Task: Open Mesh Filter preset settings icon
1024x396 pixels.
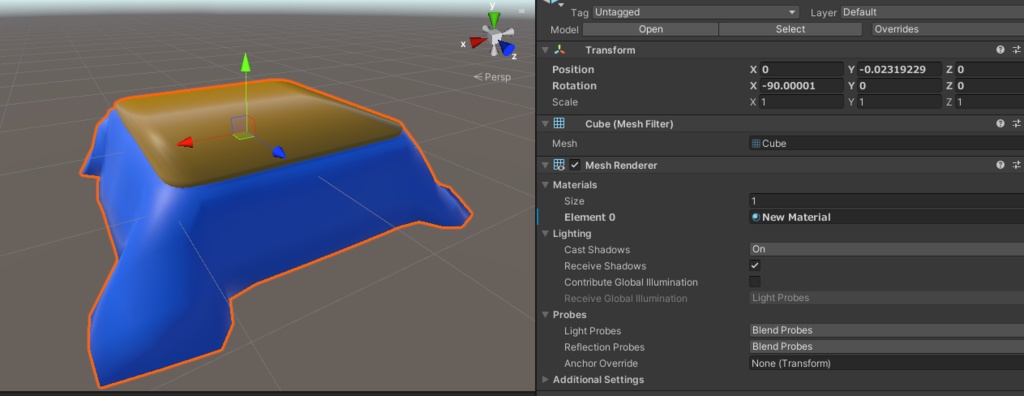Action: (1017, 124)
